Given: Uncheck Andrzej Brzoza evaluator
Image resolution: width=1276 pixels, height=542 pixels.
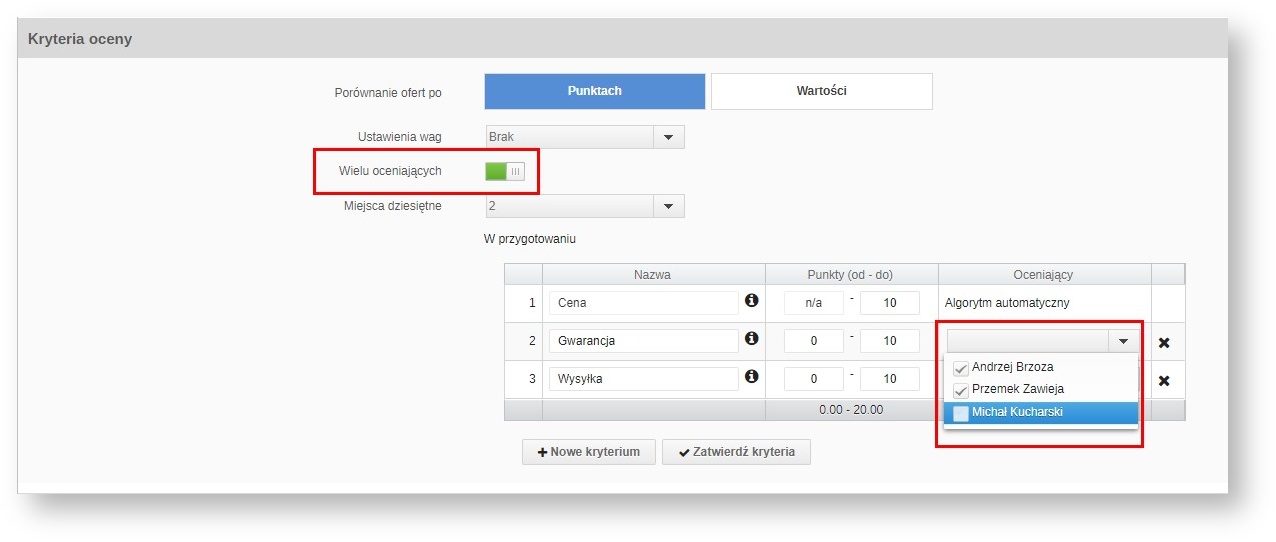Looking at the screenshot, I should coord(961,368).
